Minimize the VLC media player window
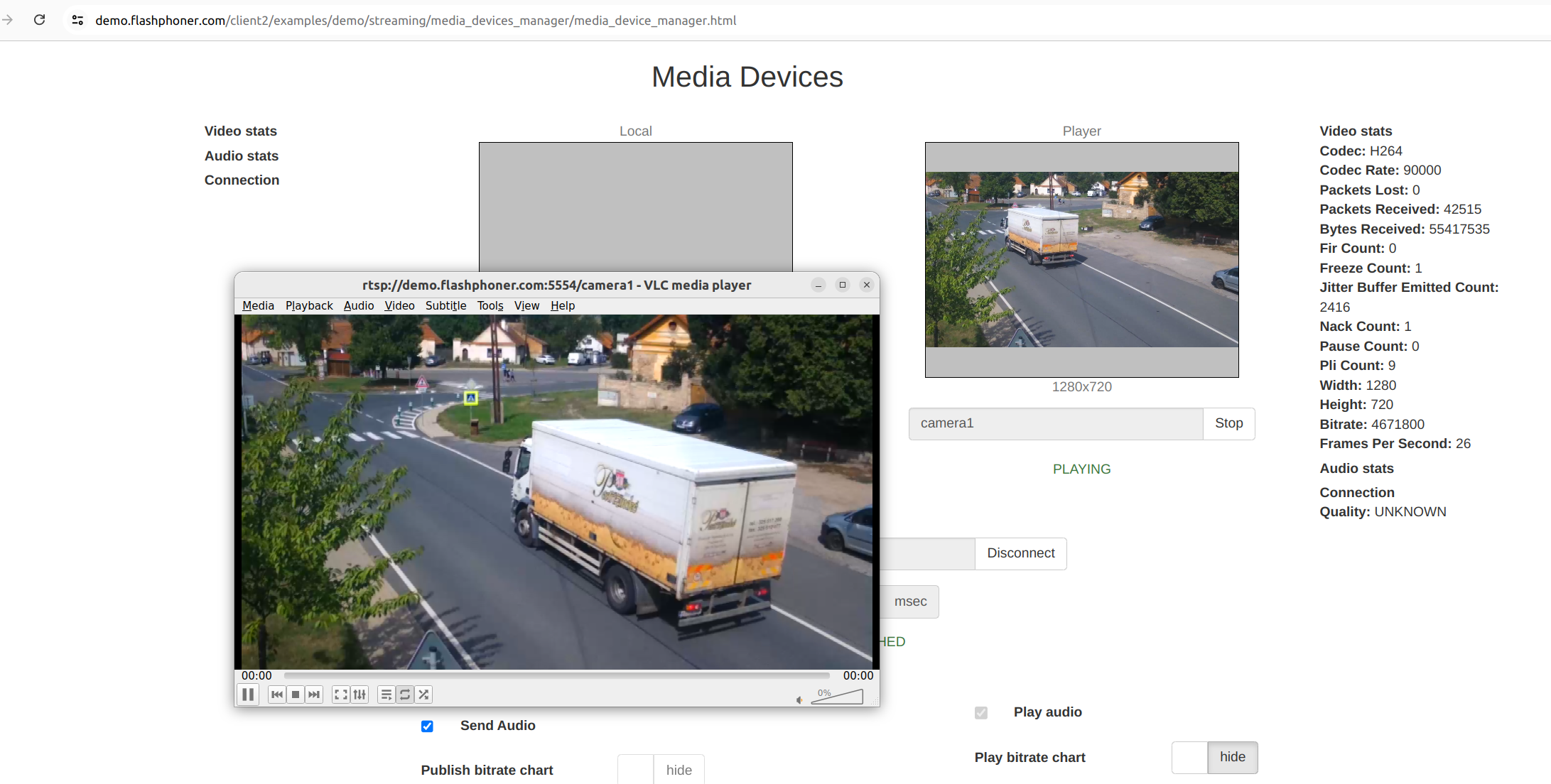This screenshot has width=1551, height=784. coord(818,285)
